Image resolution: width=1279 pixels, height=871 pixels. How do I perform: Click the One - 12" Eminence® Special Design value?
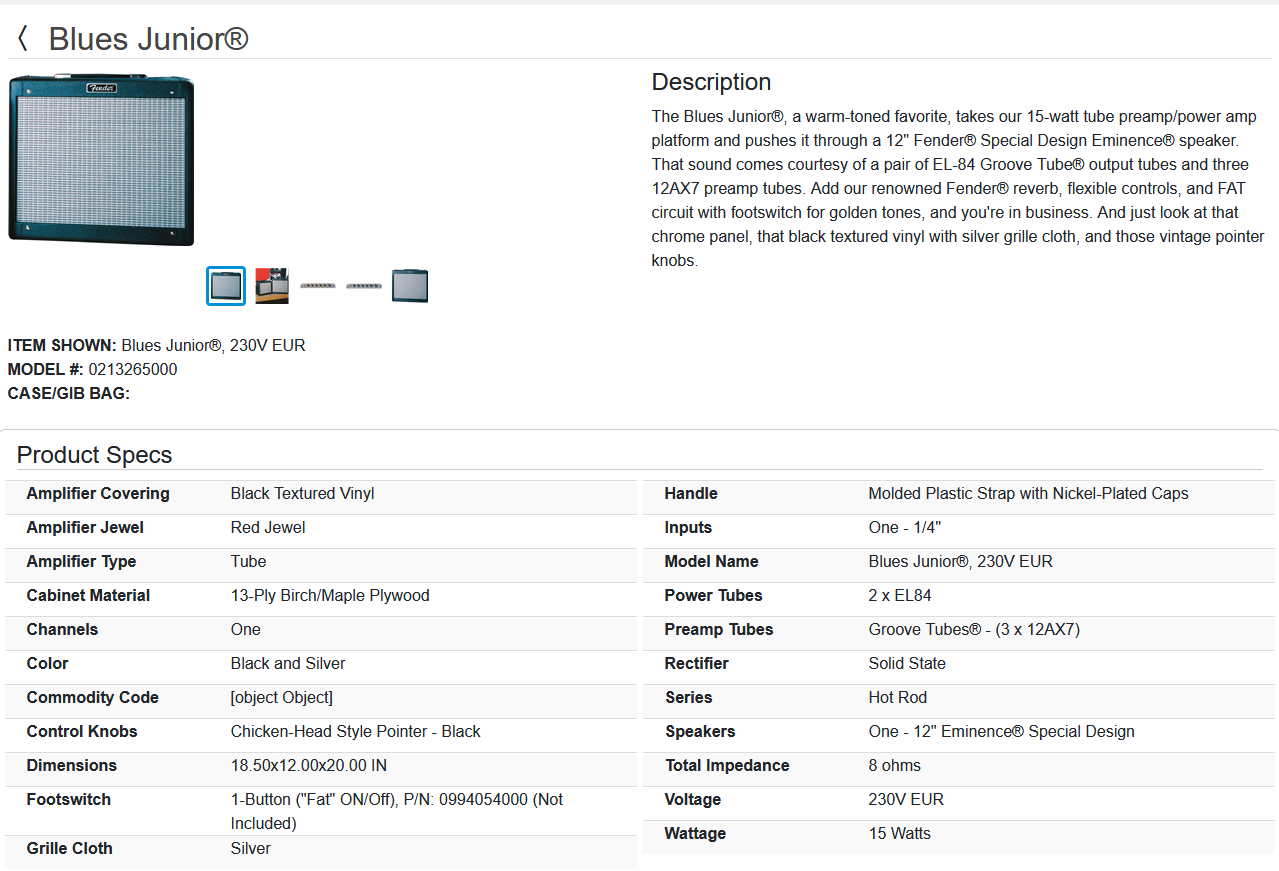pyautogui.click(x=1002, y=731)
